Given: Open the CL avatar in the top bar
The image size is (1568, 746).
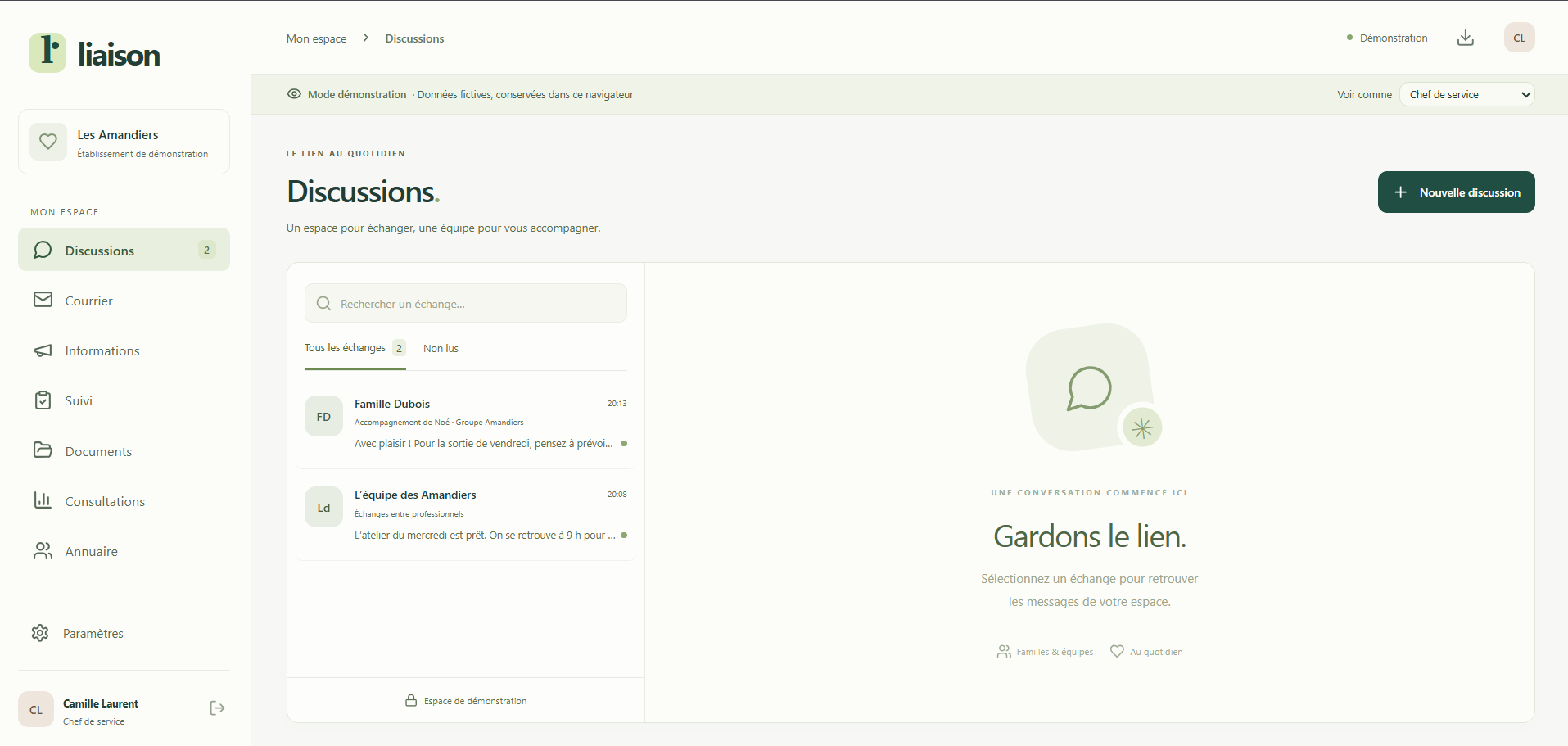Looking at the screenshot, I should tap(1520, 38).
